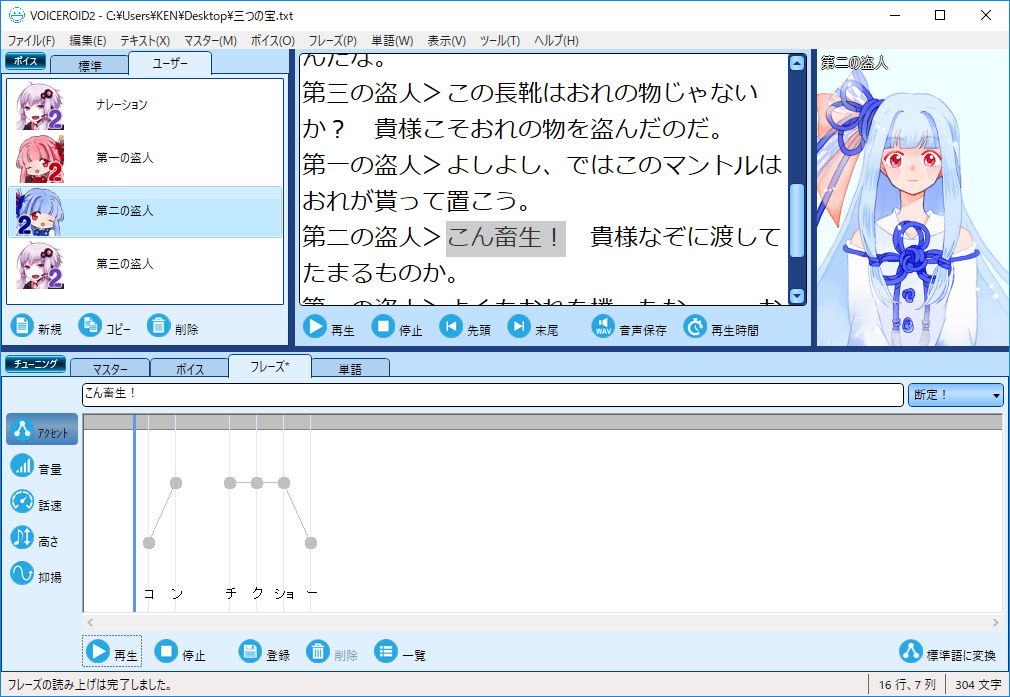Click the accent point above ー
1010x697 pixels.
coord(311,543)
